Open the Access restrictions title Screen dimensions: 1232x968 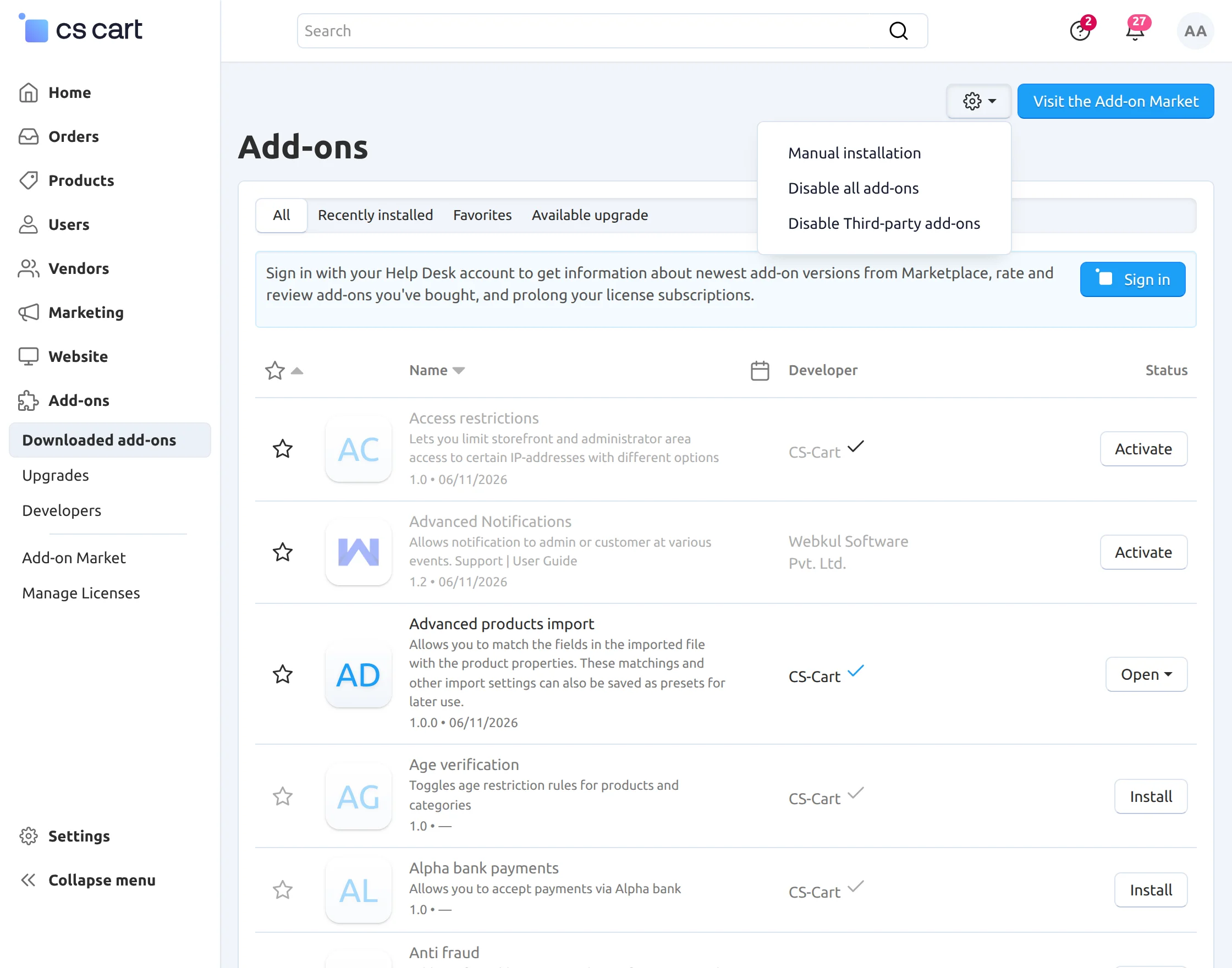[x=474, y=418]
